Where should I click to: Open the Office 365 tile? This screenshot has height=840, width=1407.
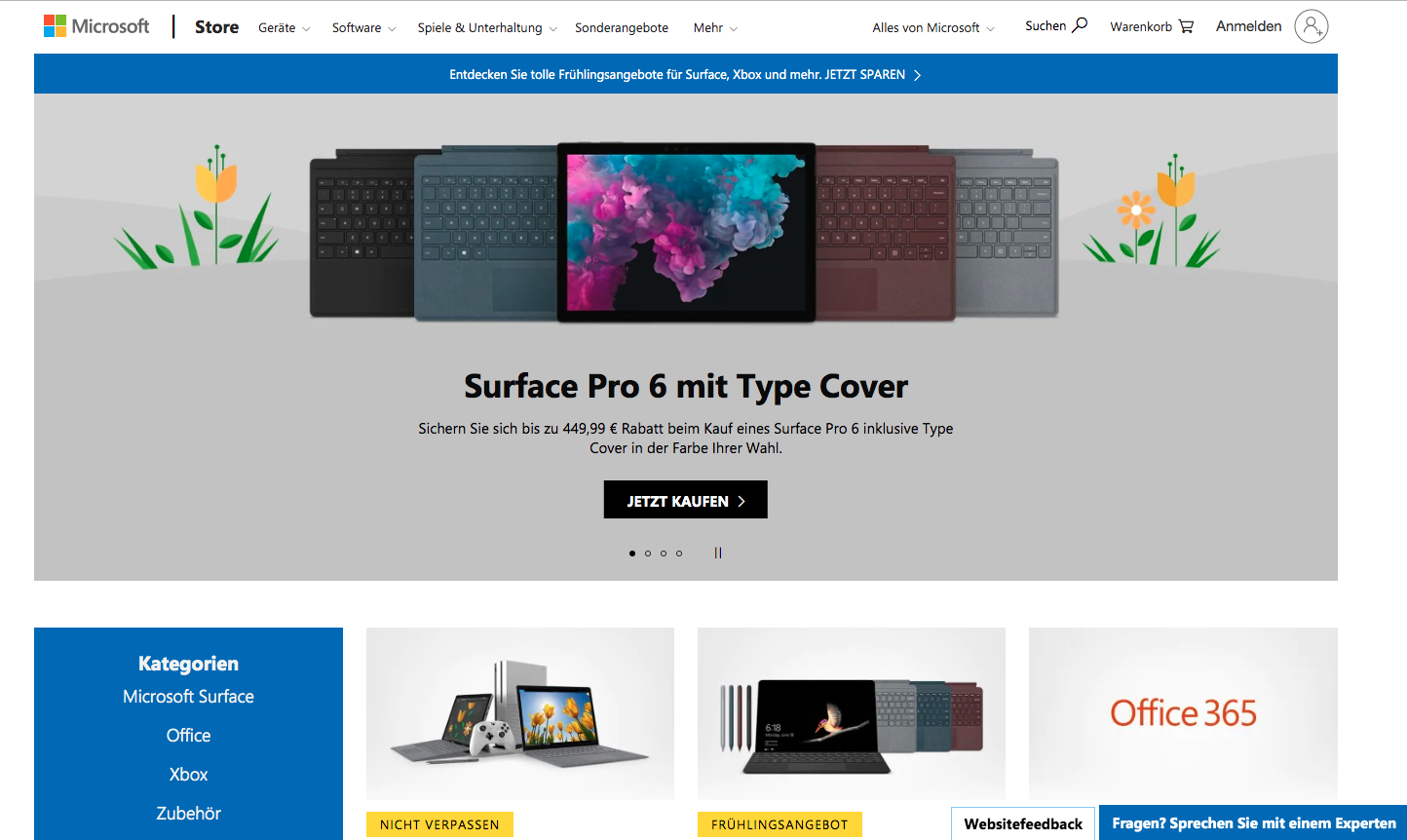[x=1183, y=713]
